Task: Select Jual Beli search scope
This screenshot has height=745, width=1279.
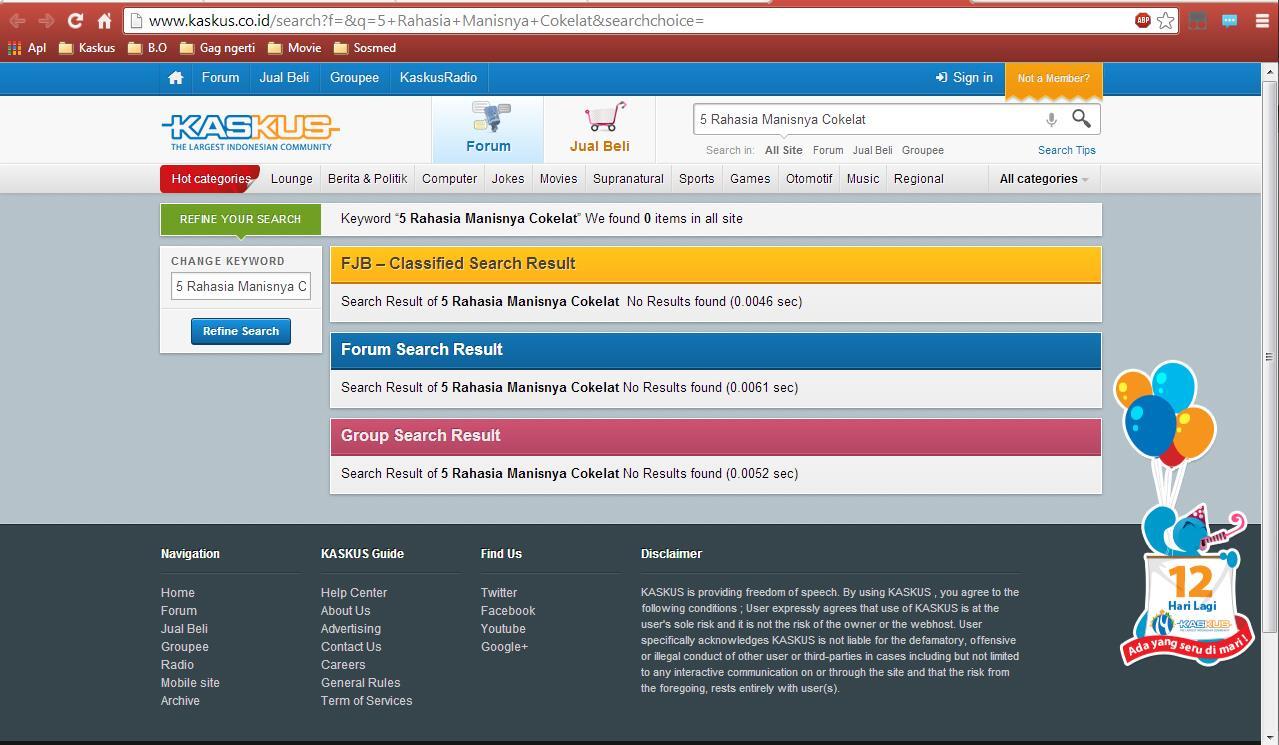Action: pyautogui.click(x=872, y=150)
